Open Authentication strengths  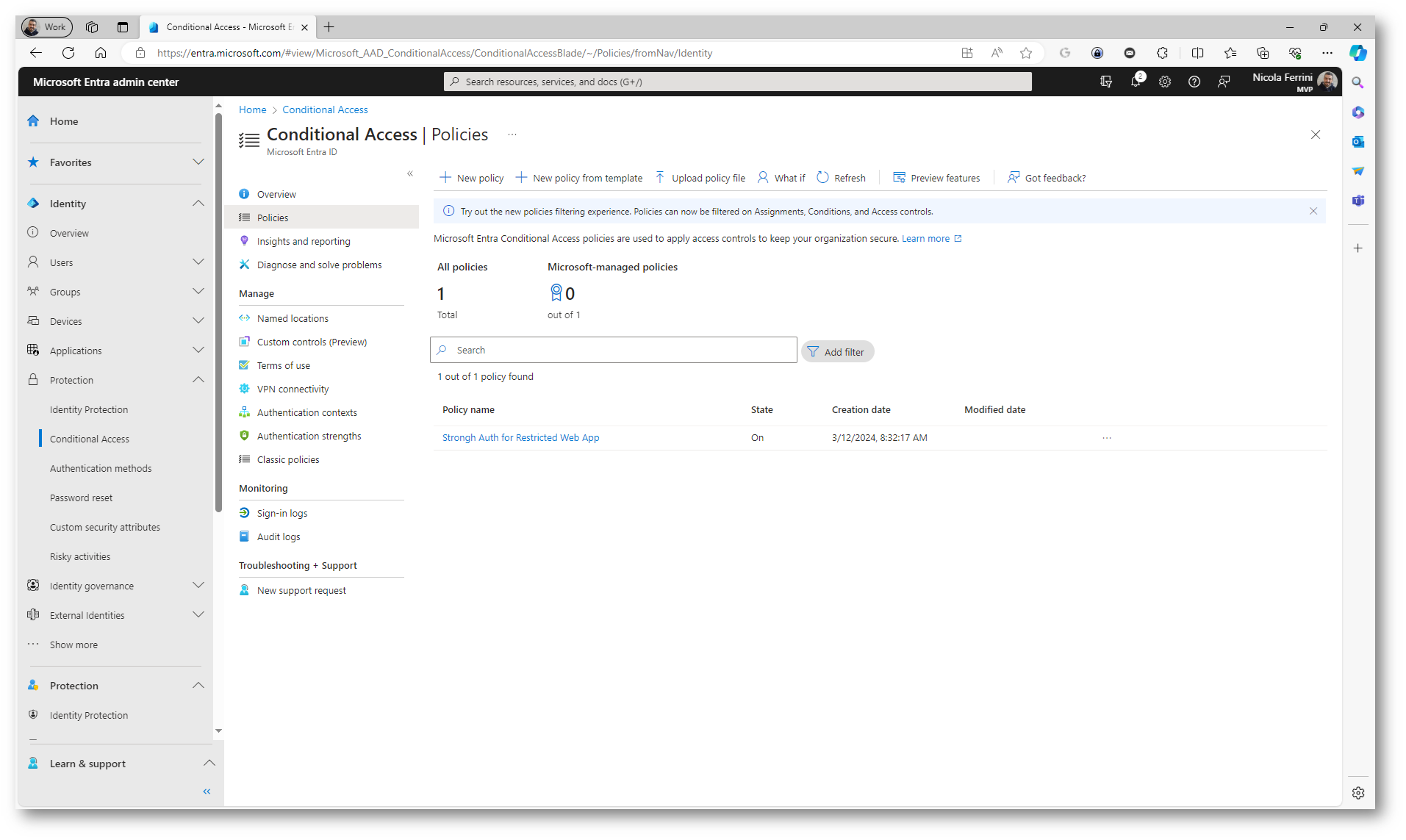tap(309, 437)
